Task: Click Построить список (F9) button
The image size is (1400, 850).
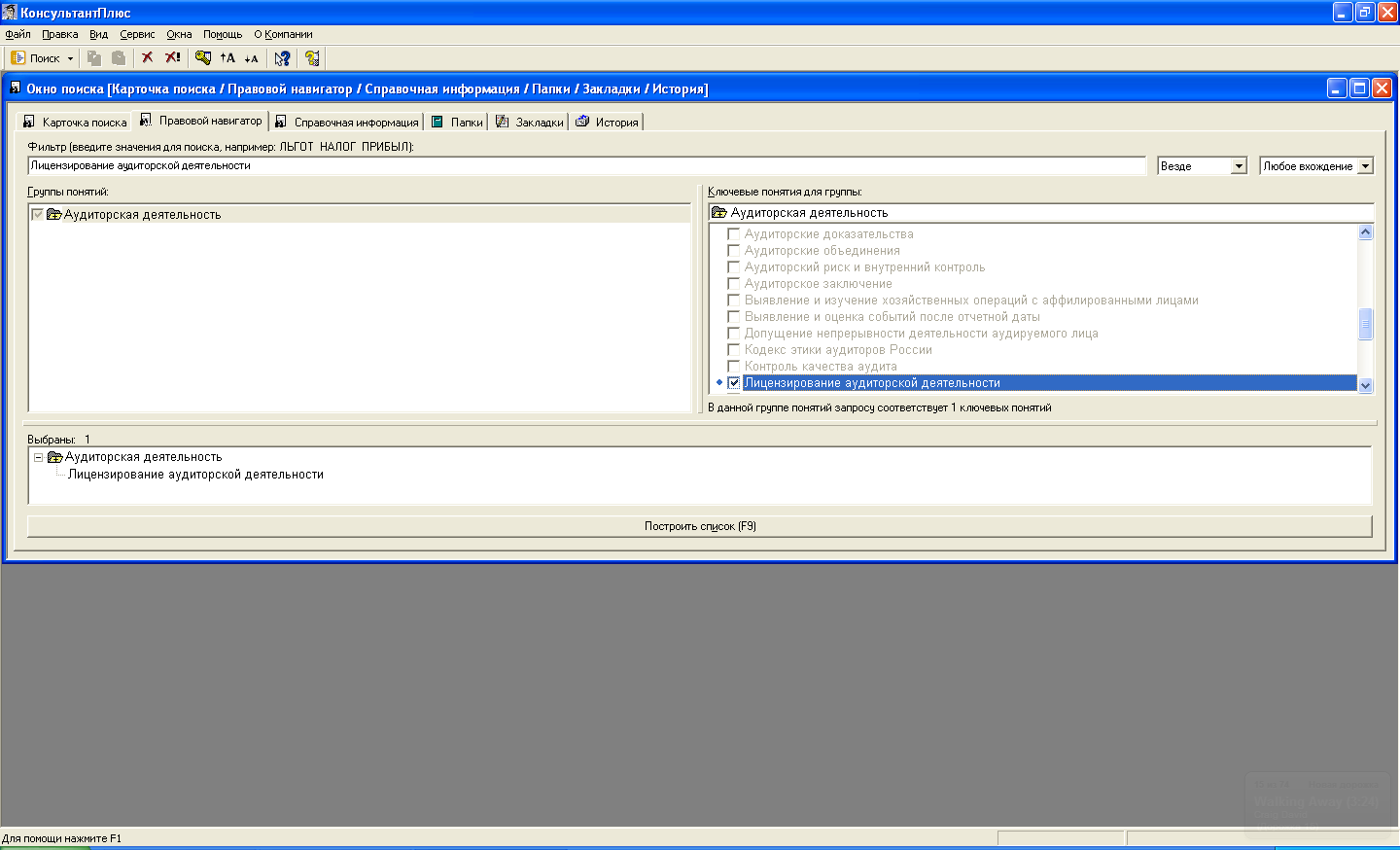Action: [x=700, y=526]
